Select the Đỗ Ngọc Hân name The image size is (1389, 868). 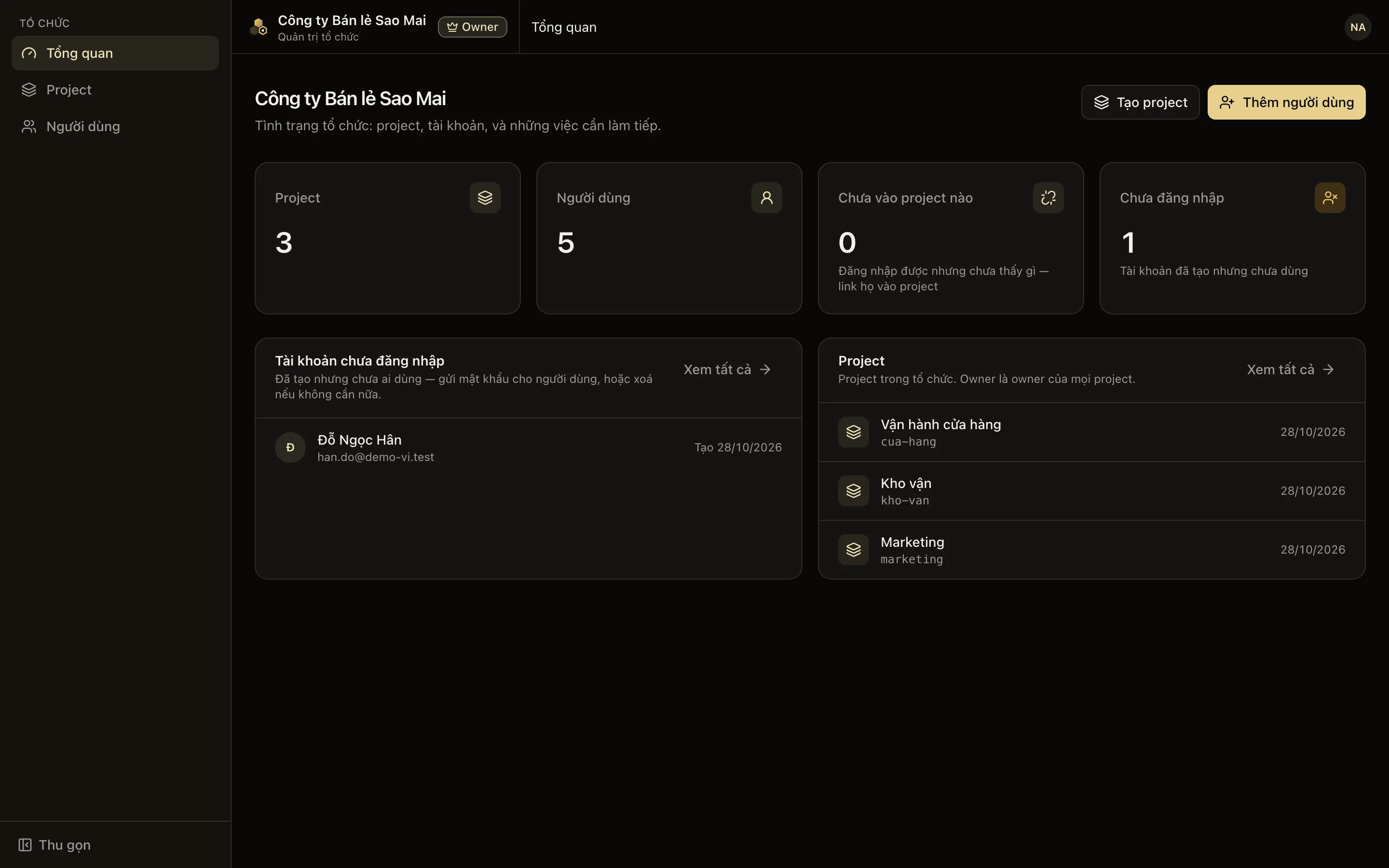(359, 440)
